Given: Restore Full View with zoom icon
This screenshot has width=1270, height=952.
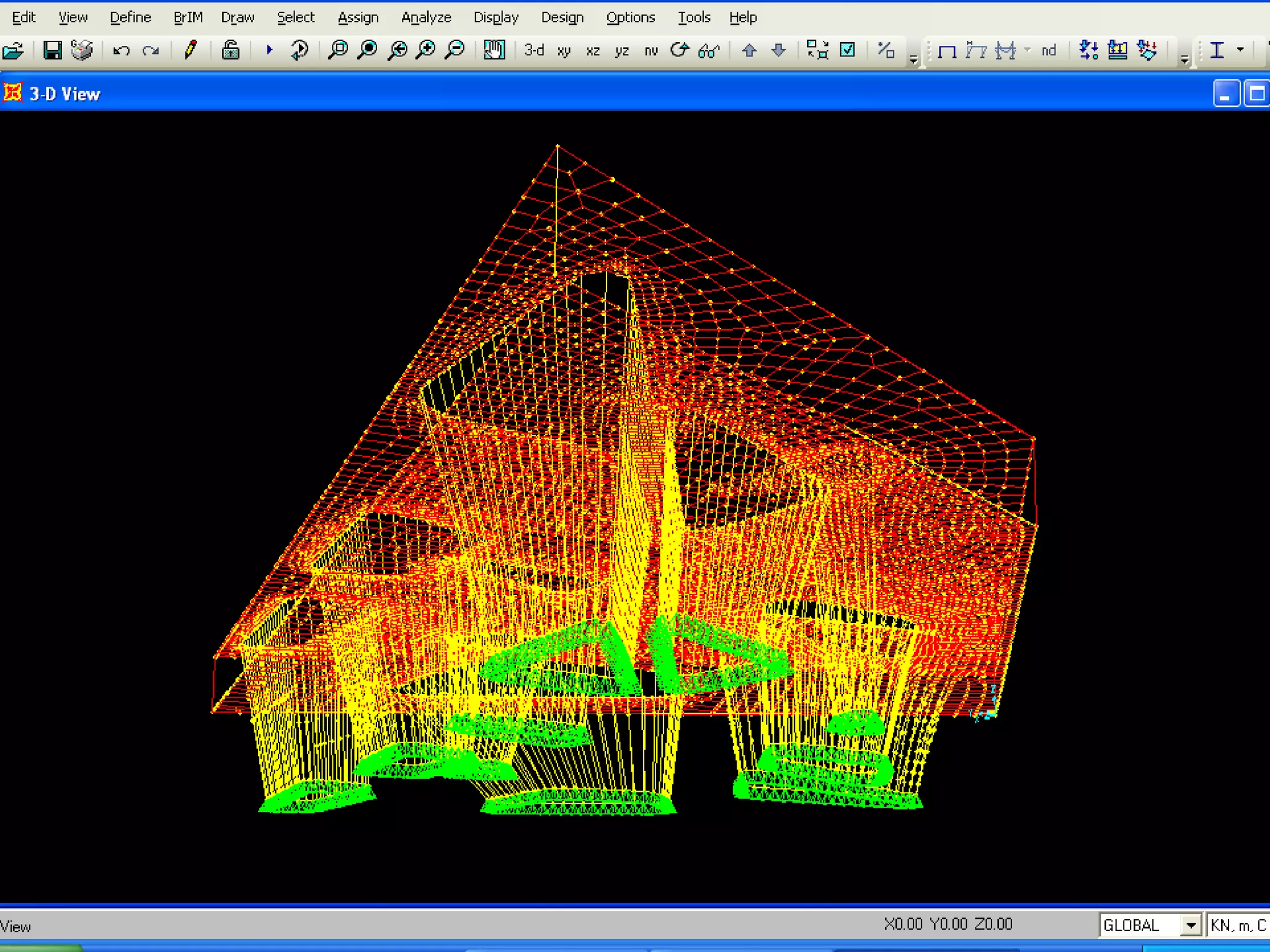Looking at the screenshot, I should tap(368, 50).
